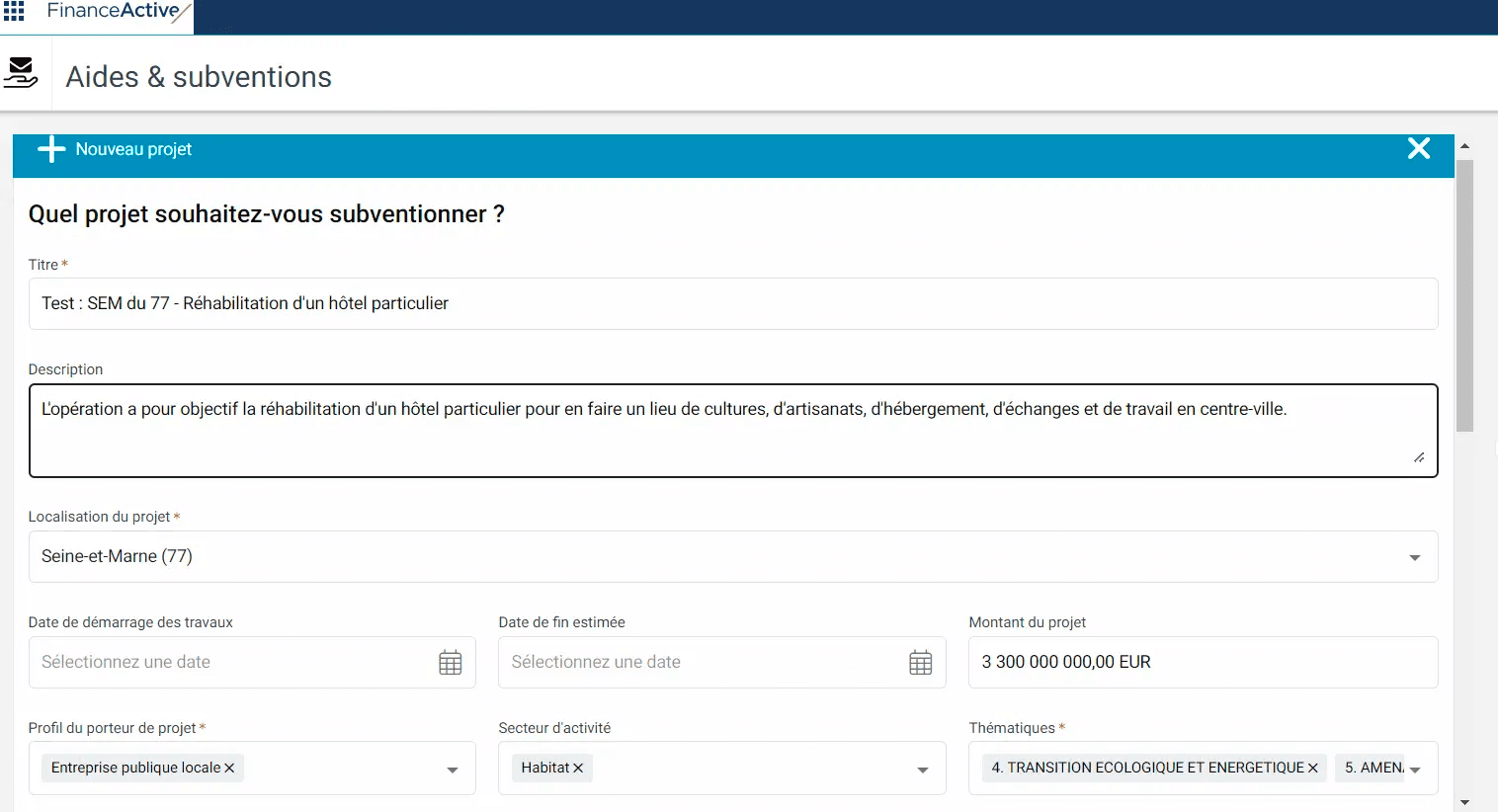Click the Date de démarrage des travaux field
The image size is (1498, 812).
pyautogui.click(x=252, y=662)
